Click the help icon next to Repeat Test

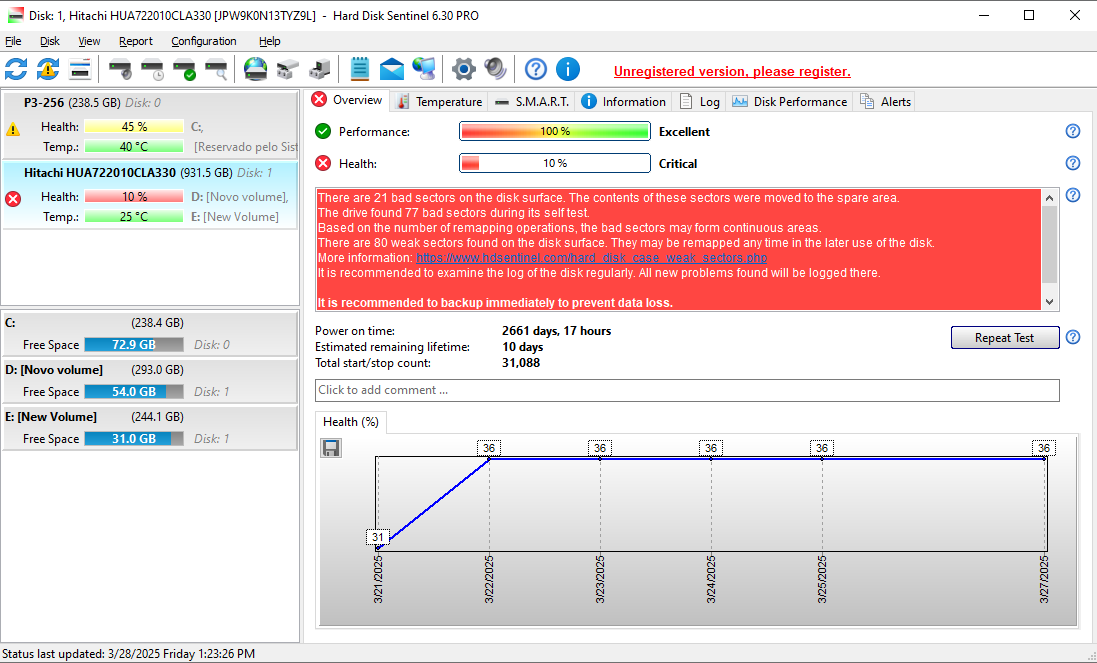(1073, 338)
